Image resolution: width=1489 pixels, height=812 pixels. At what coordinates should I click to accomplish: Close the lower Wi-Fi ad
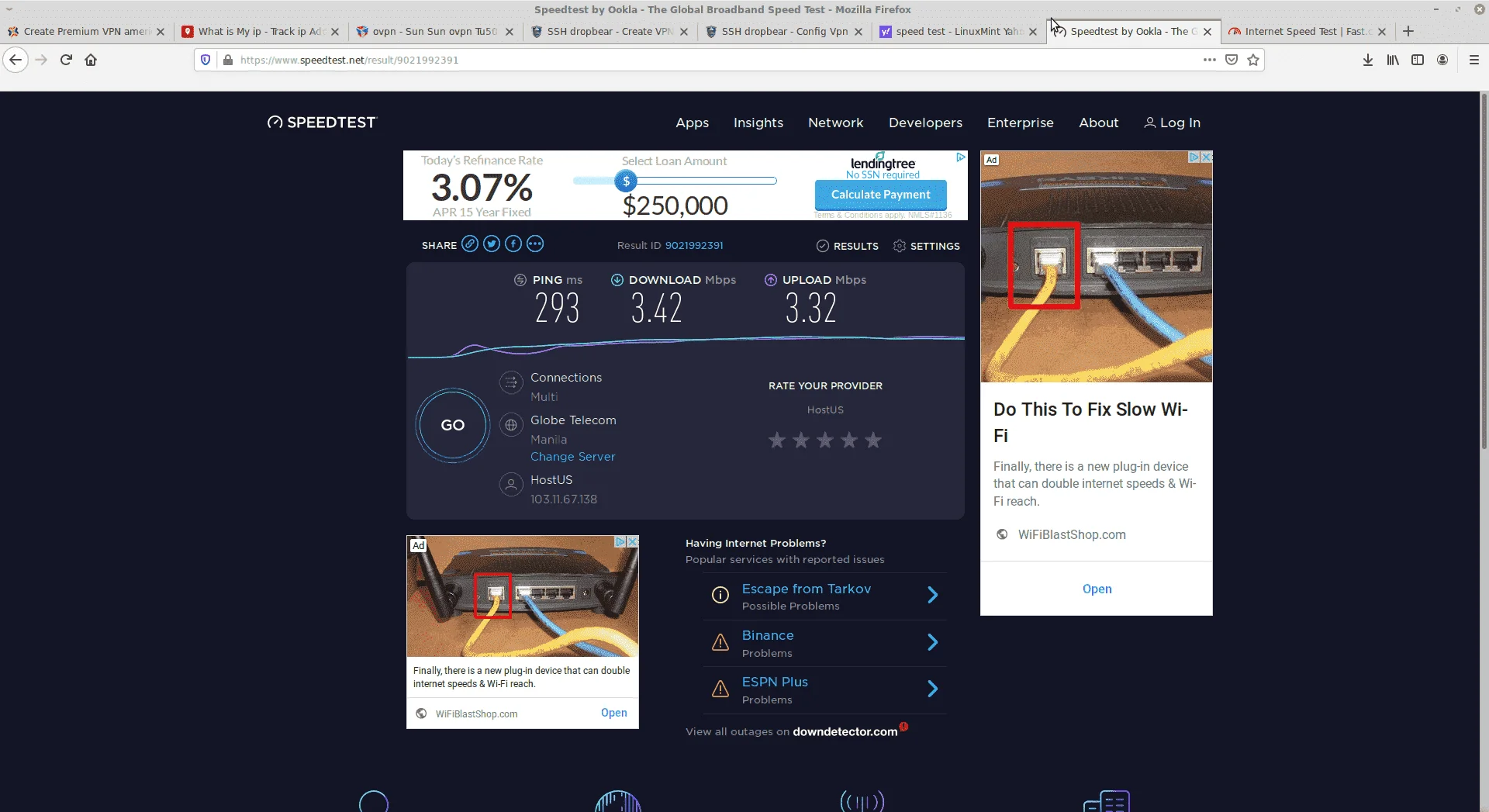[633, 541]
